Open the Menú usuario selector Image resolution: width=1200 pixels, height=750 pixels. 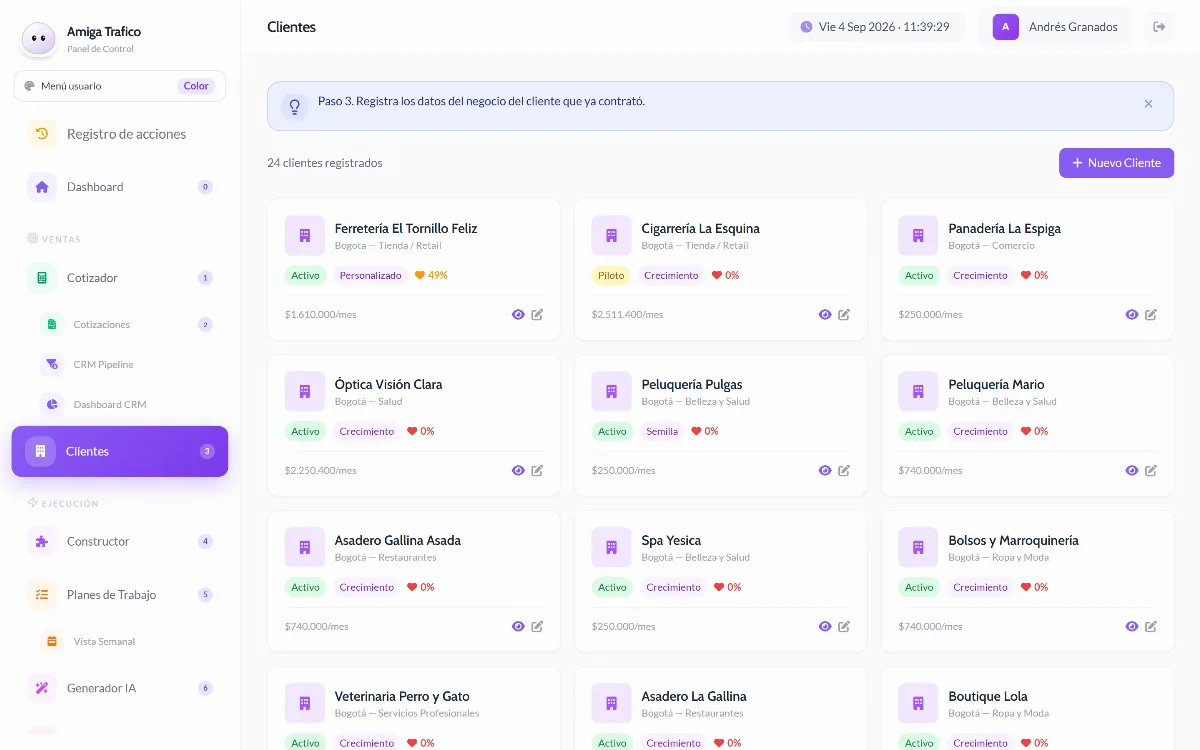click(x=120, y=86)
